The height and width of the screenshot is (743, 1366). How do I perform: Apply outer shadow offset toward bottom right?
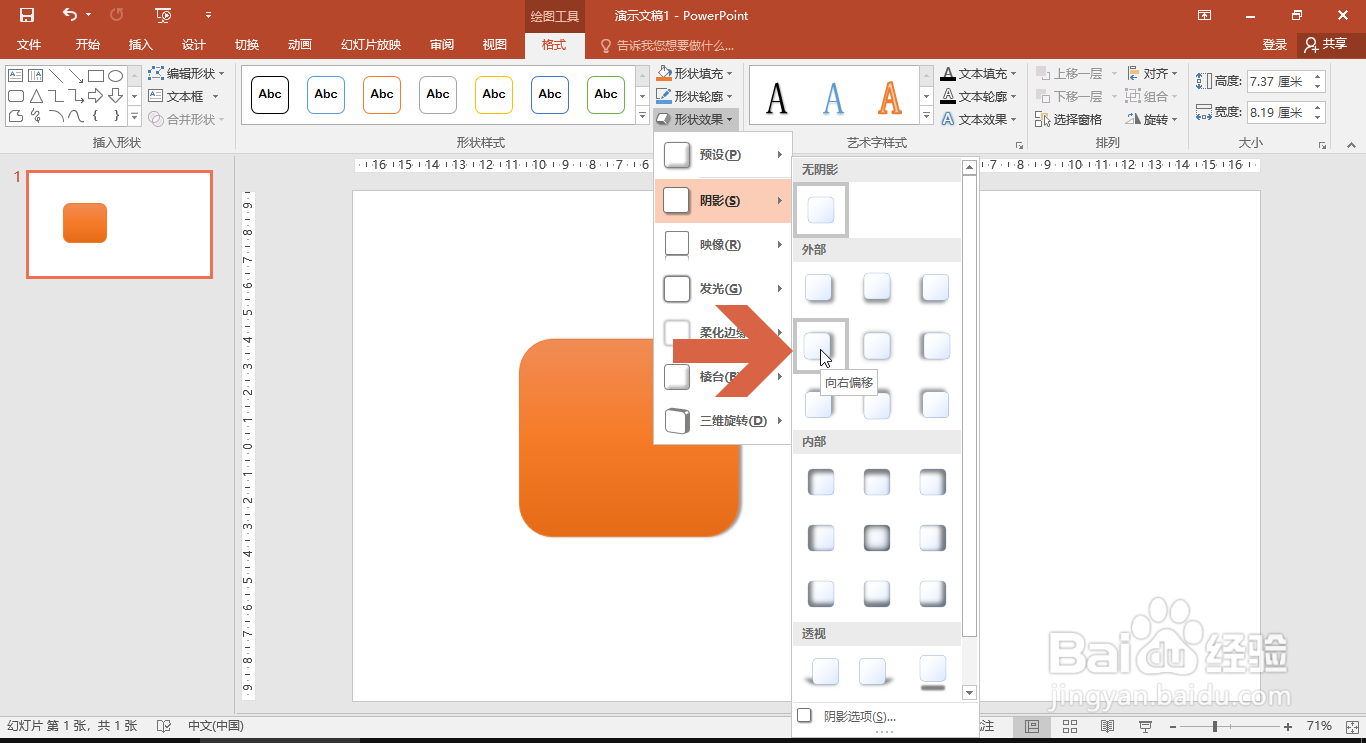819,288
